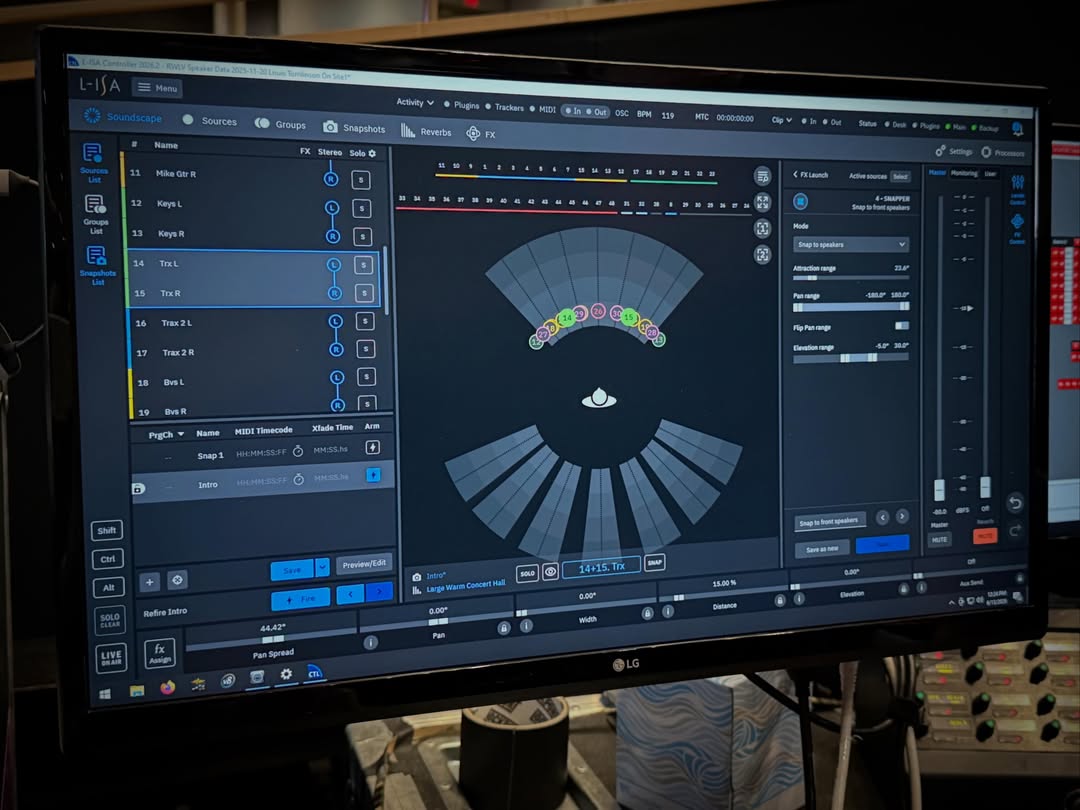Screen dimensions: 1080x810
Task: Go to previous FX preset arrow
Action: coord(882,517)
